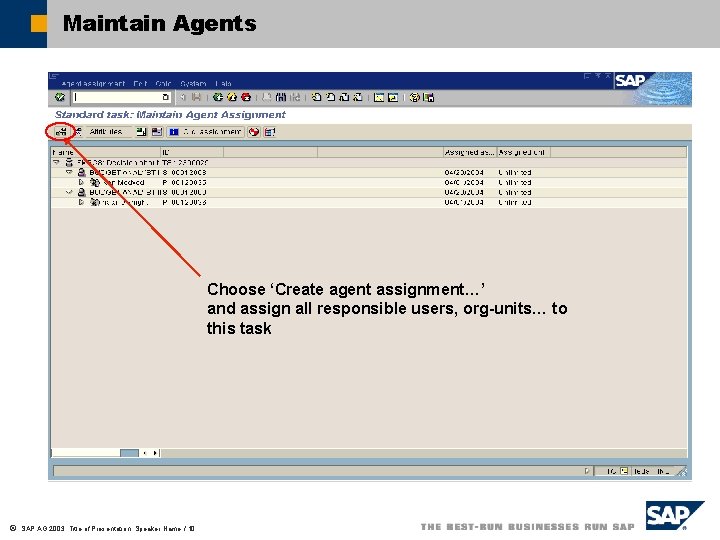Click the icon left of Org. assignment button
Viewport: 720px width, 540px height.
point(157,132)
